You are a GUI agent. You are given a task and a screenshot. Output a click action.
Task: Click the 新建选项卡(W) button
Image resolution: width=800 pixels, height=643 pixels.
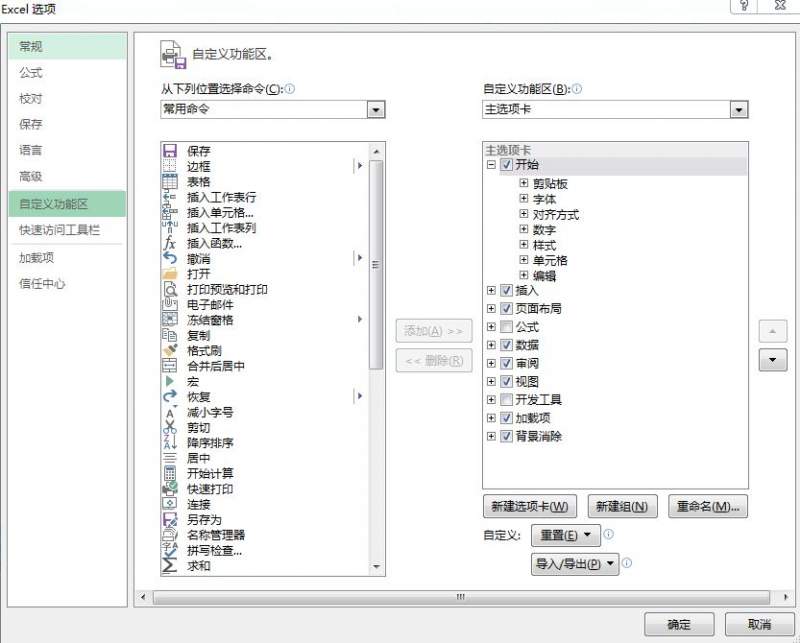(x=530, y=506)
